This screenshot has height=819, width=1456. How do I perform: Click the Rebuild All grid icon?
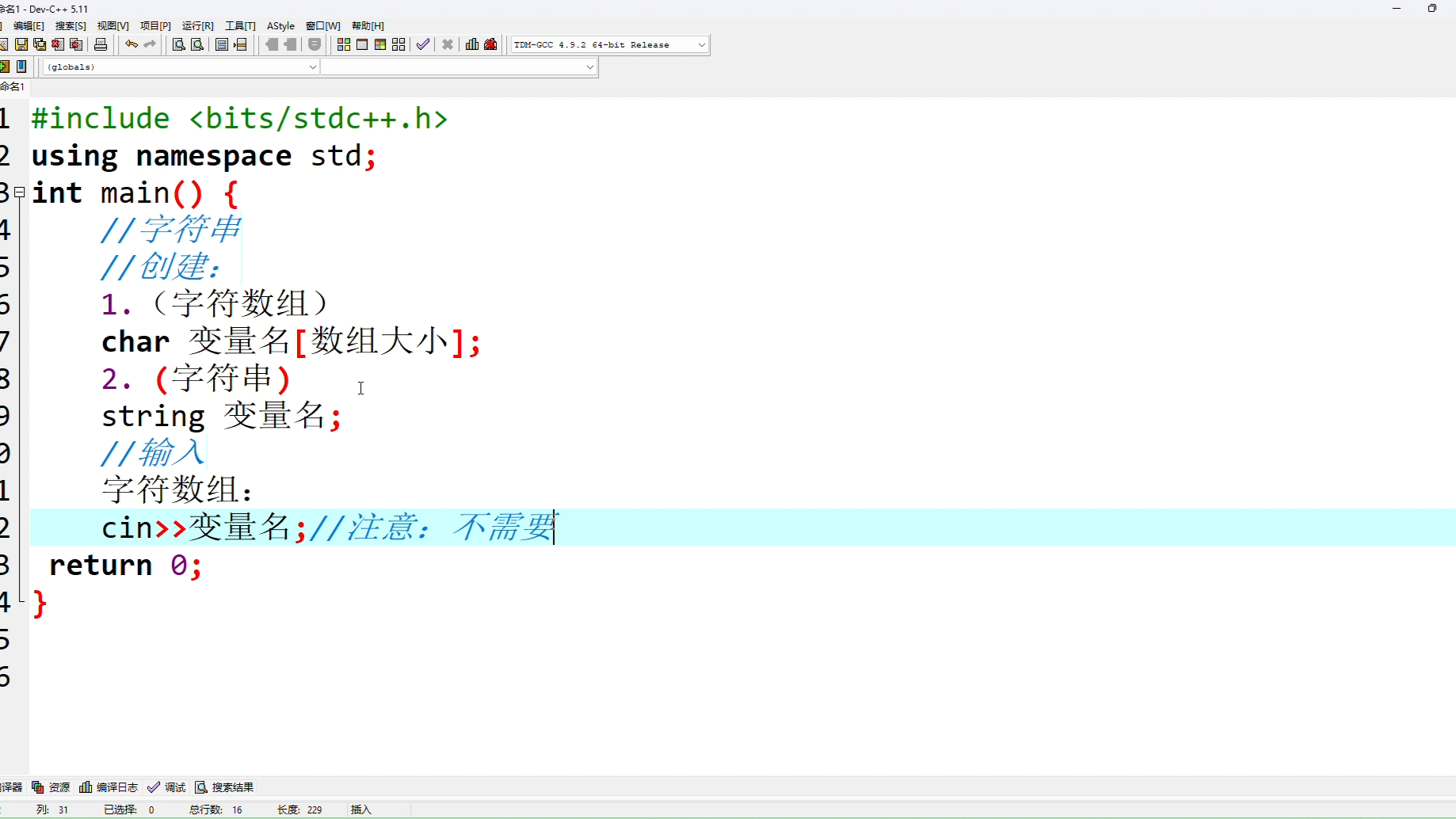tap(398, 44)
